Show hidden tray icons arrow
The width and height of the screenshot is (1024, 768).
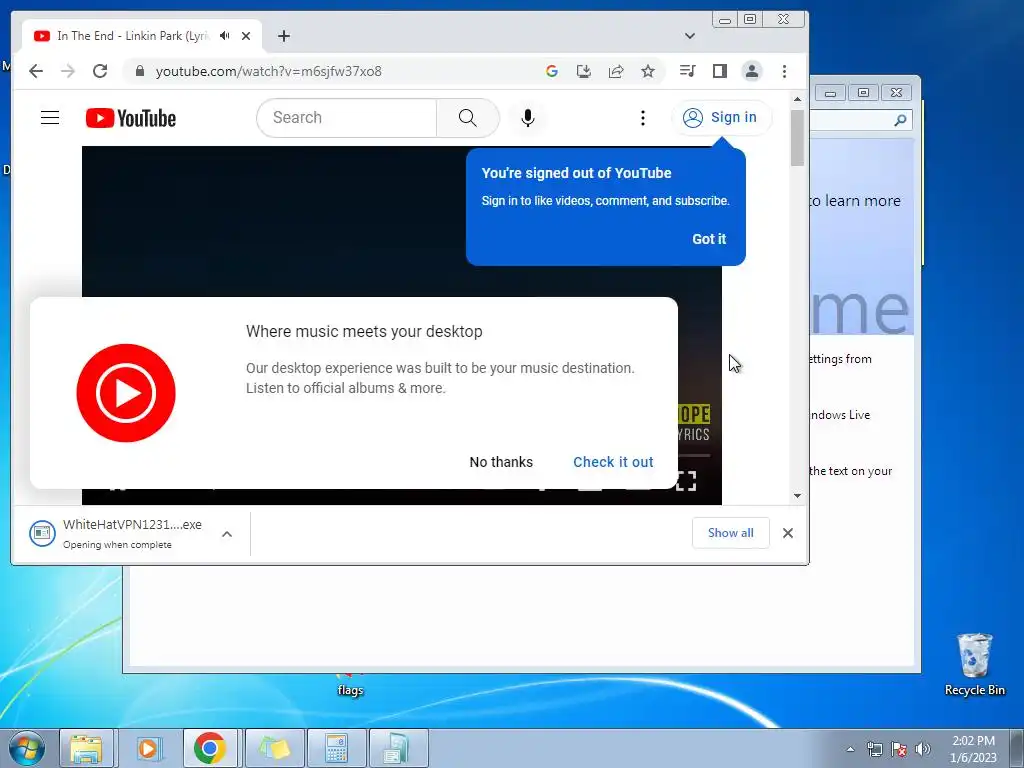(850, 749)
